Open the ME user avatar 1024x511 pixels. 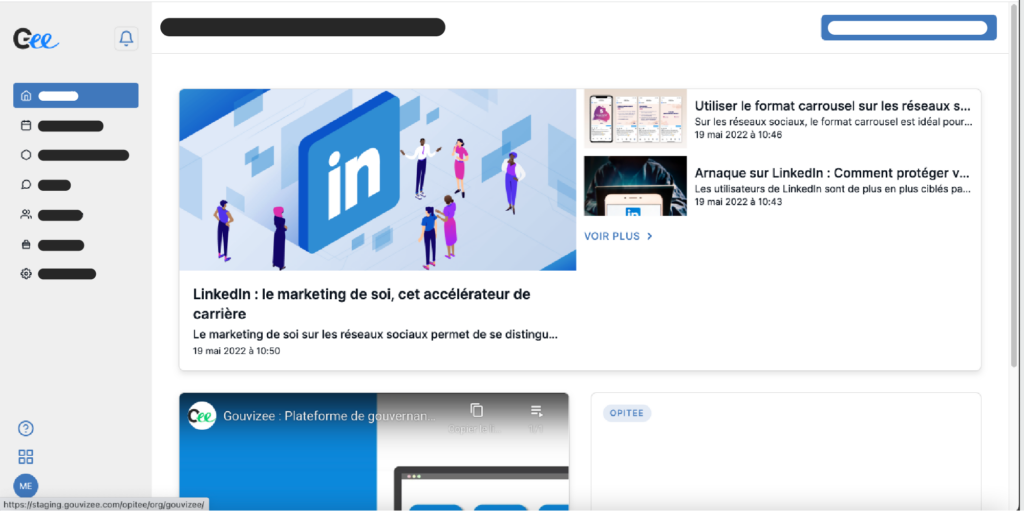tap(25, 486)
